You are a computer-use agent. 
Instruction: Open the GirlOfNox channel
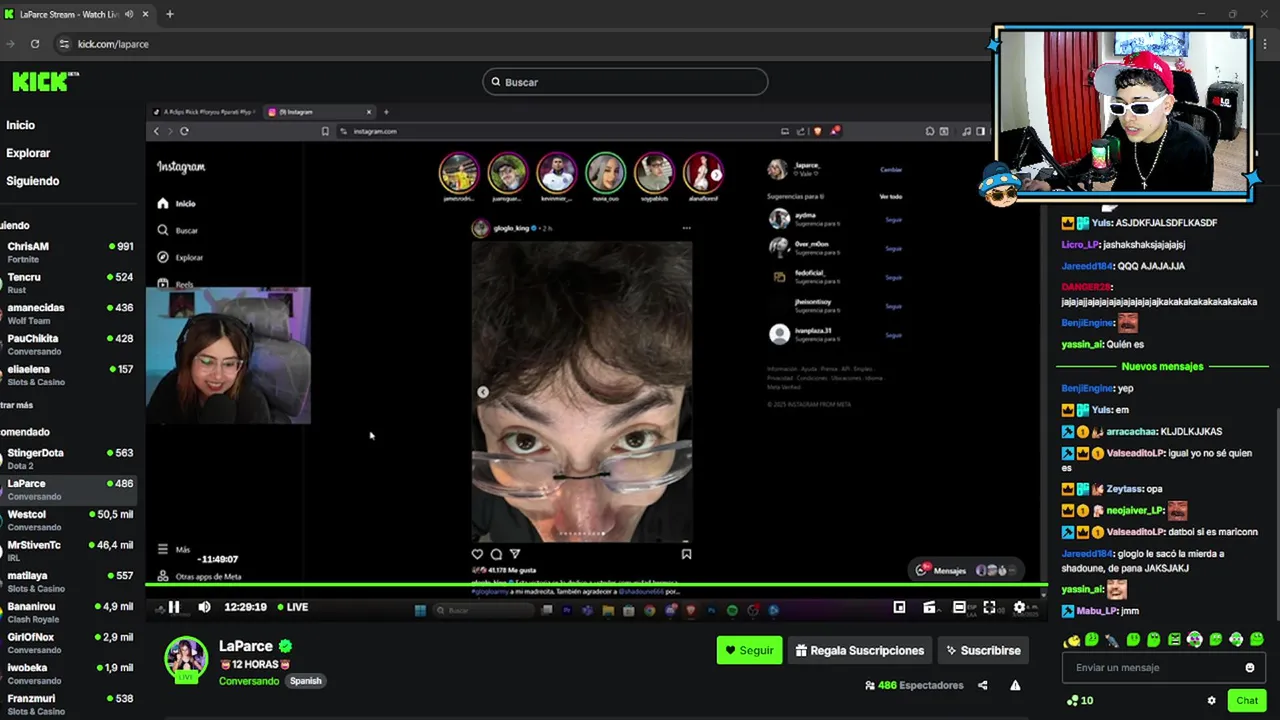coord(70,643)
